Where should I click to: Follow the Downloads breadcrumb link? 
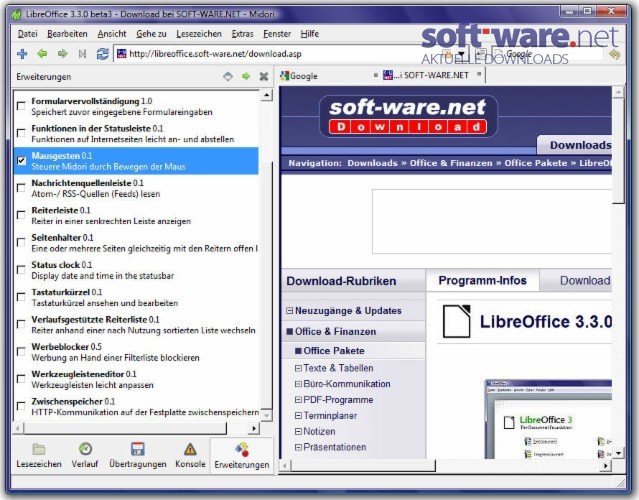click(372, 163)
